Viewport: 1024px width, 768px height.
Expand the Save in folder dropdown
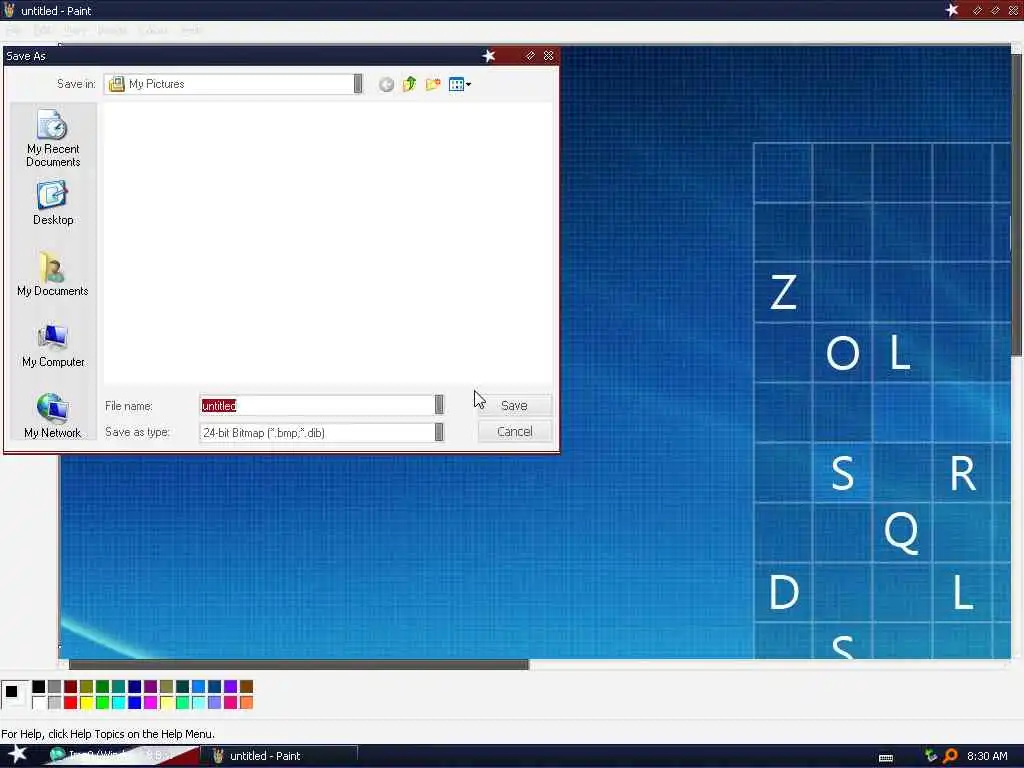358,84
